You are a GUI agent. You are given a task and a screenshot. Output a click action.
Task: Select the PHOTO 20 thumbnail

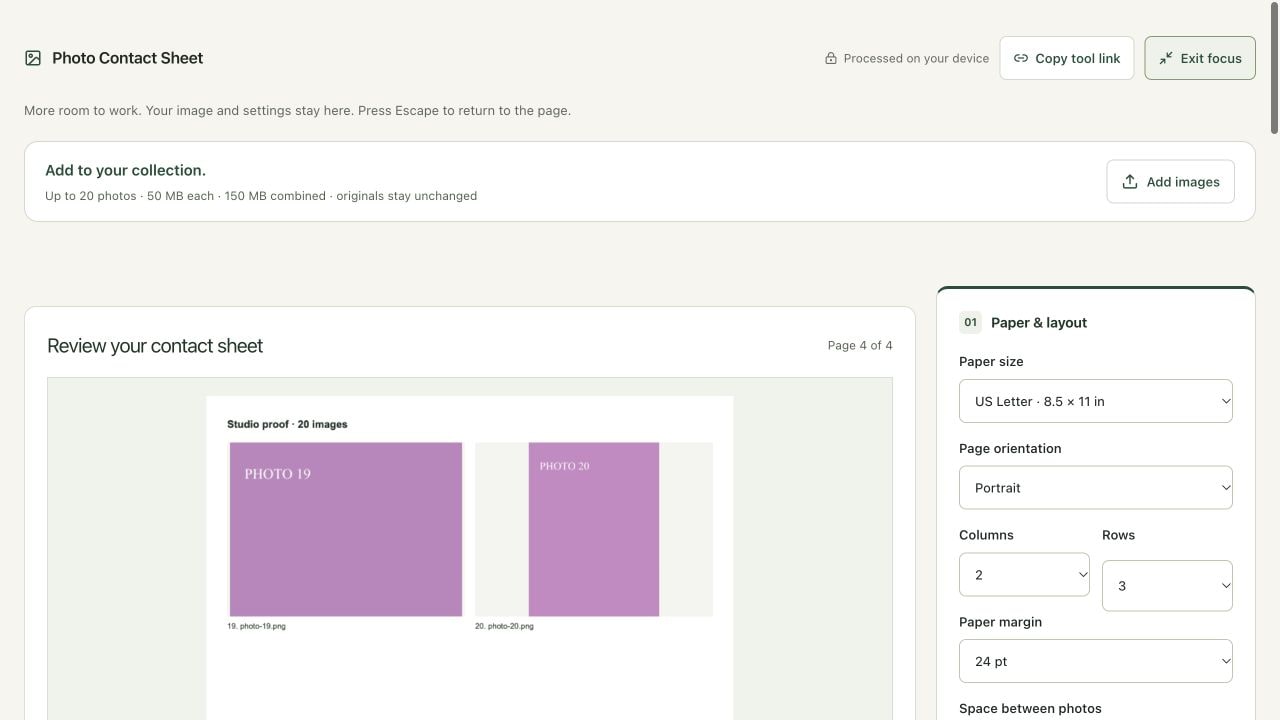tap(594, 529)
